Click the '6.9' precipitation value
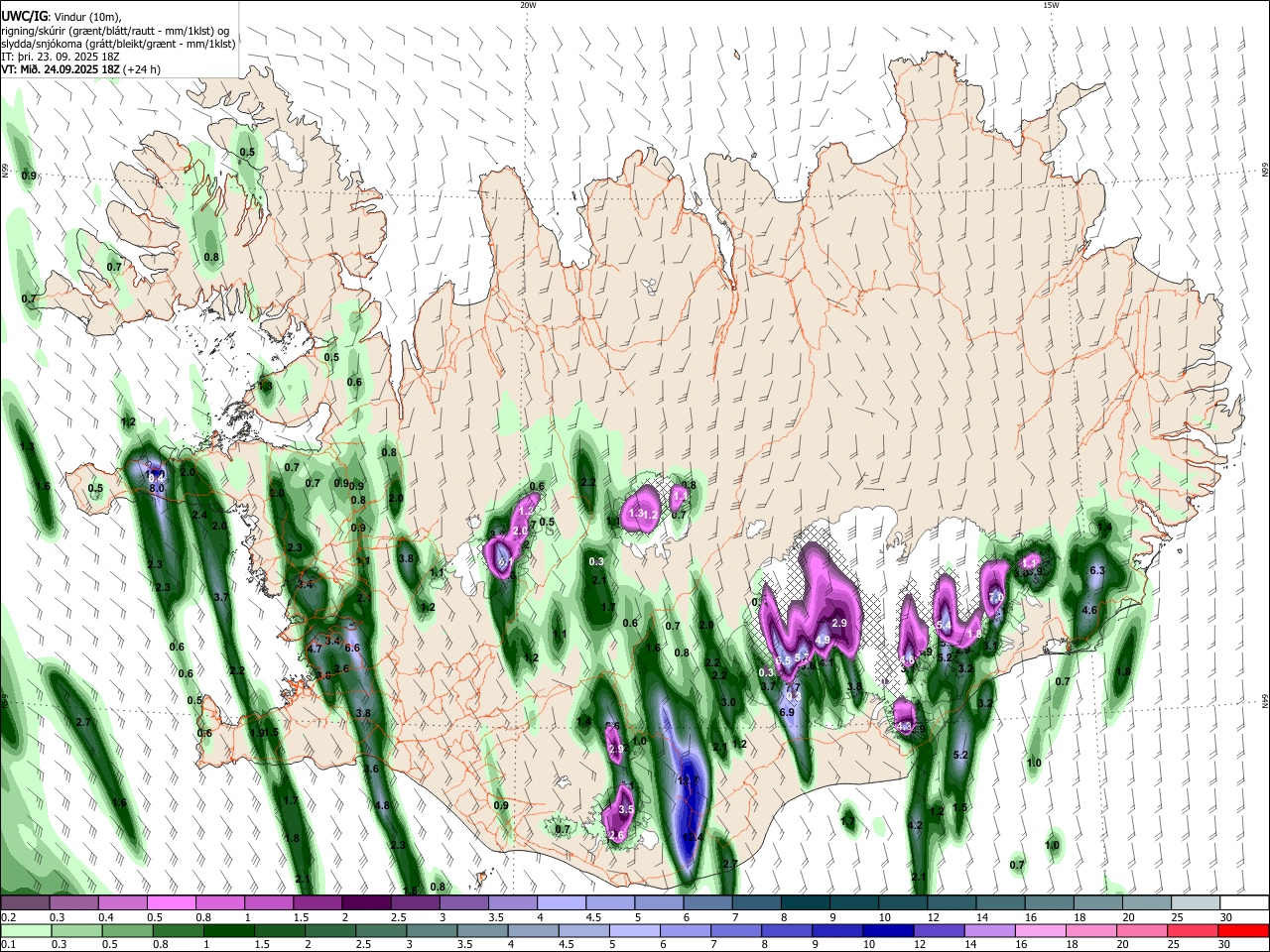 tap(787, 712)
